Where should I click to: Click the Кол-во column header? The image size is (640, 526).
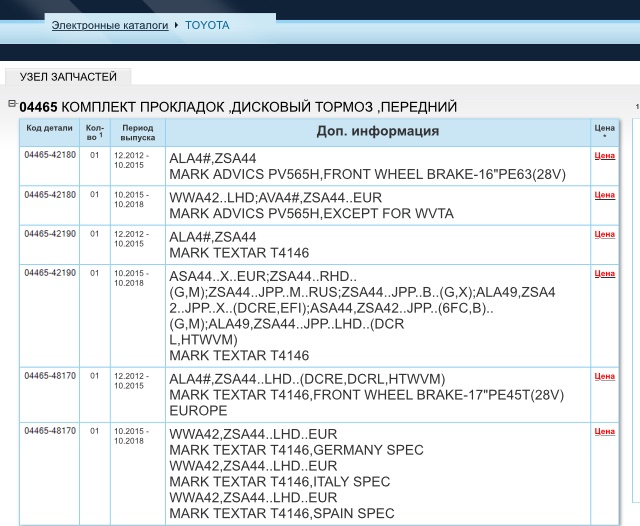click(x=95, y=133)
